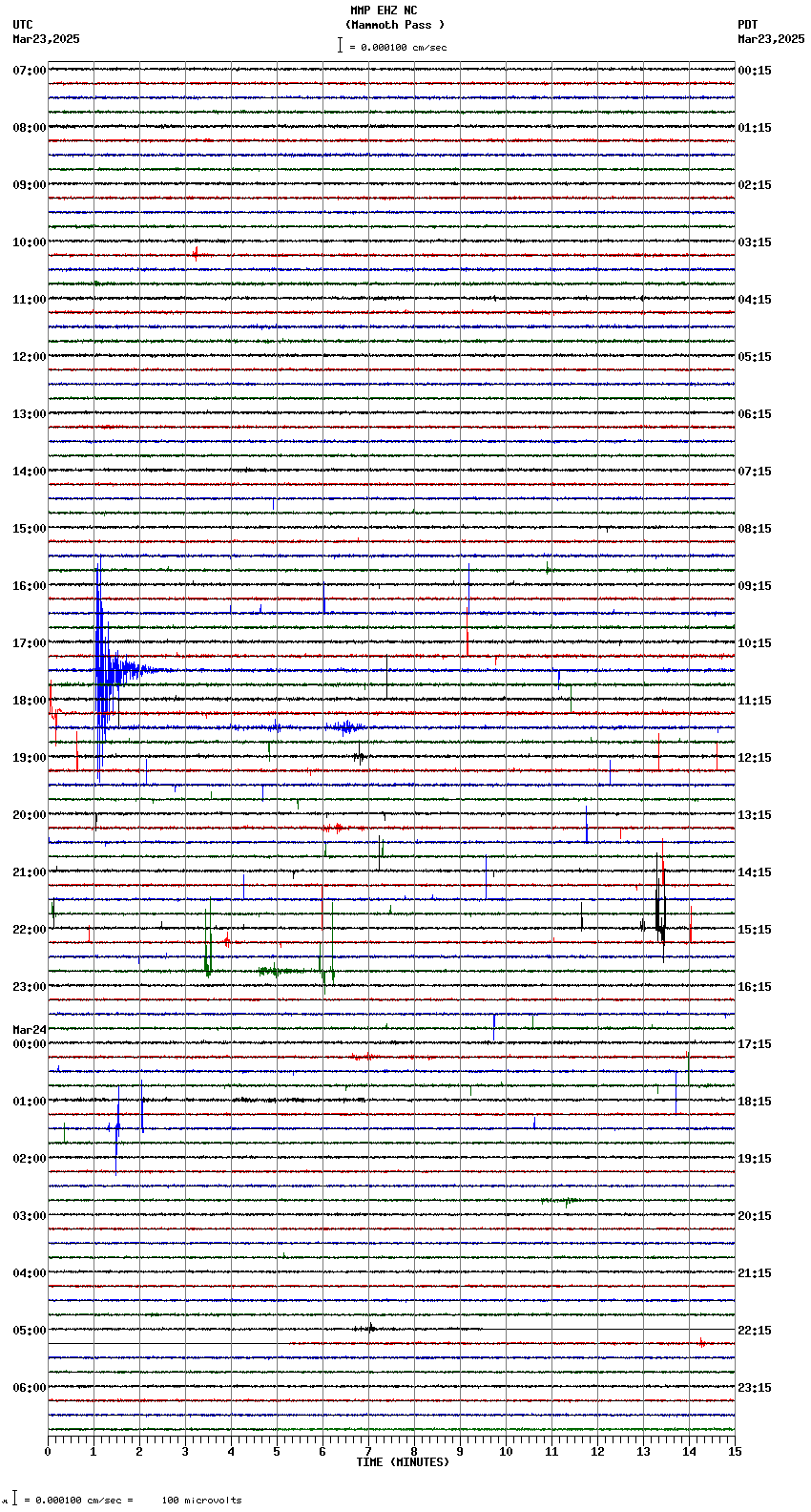Click the '07:00' UTC time label
811x1512 pixels.
pyautogui.click(x=30, y=71)
